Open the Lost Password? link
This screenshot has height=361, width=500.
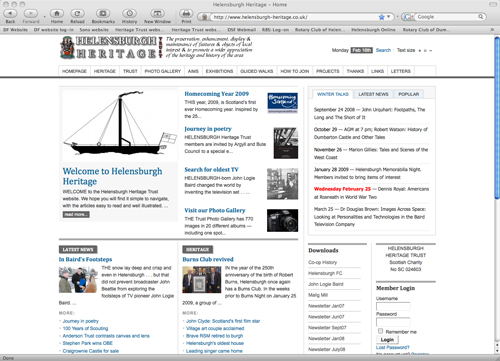(393, 347)
